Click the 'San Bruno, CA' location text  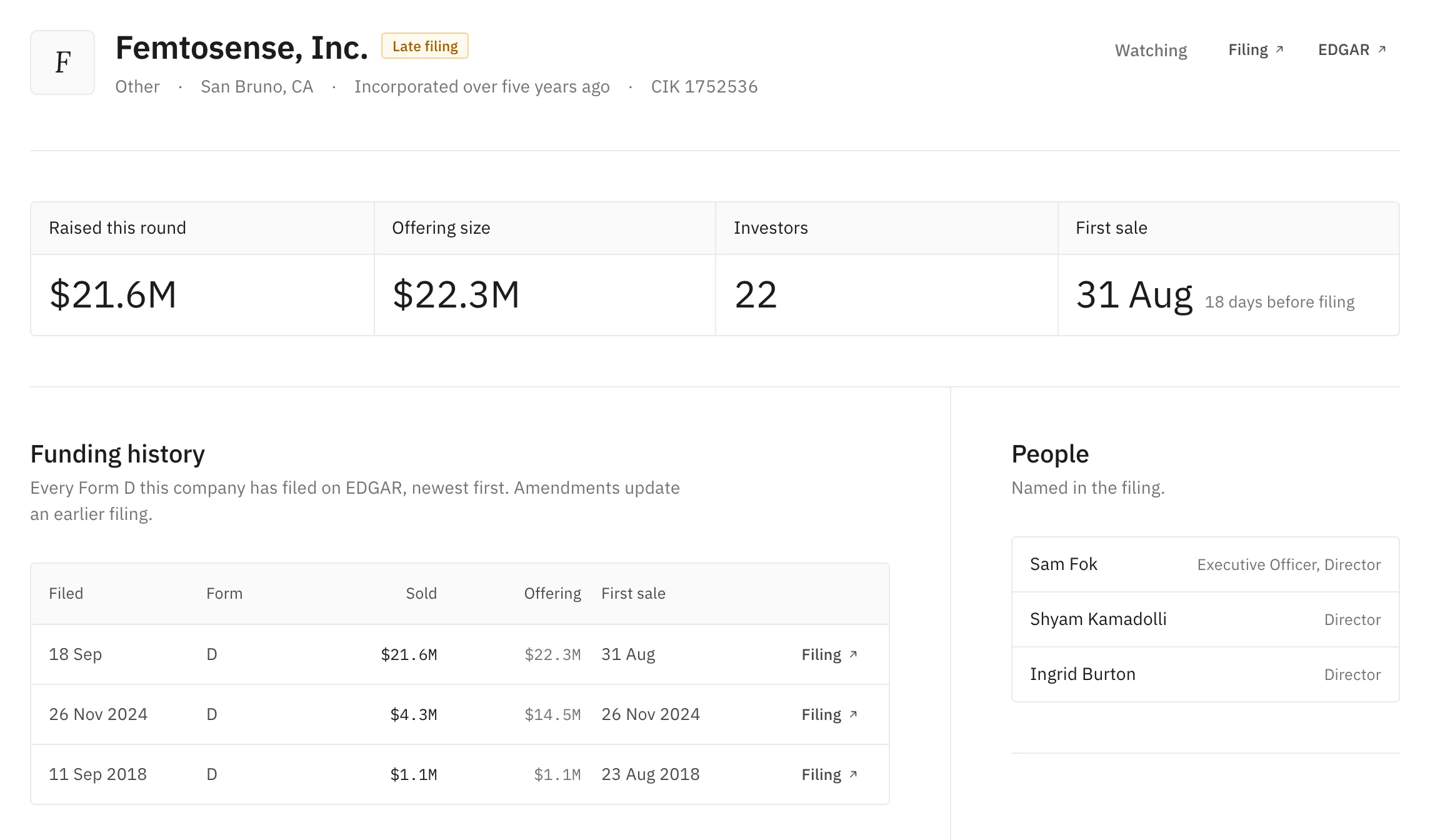coord(257,86)
